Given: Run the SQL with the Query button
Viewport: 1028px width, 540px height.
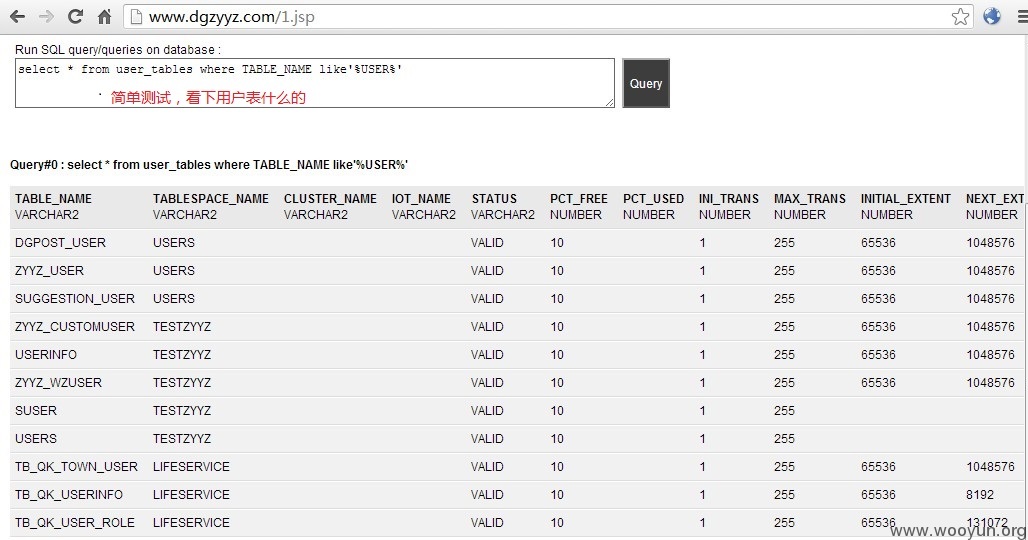Looking at the screenshot, I should tap(646, 83).
